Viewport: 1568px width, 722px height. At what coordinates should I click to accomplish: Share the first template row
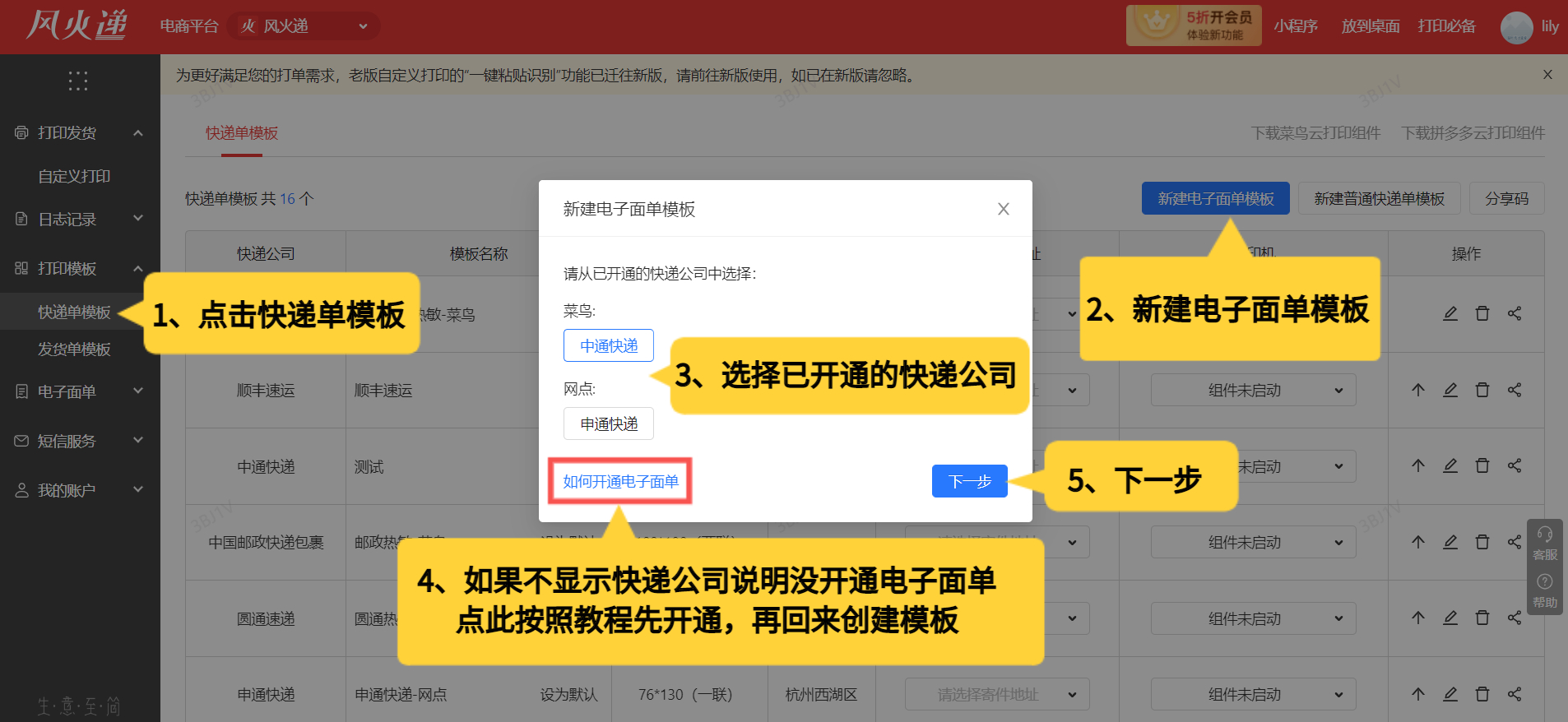click(x=1515, y=313)
